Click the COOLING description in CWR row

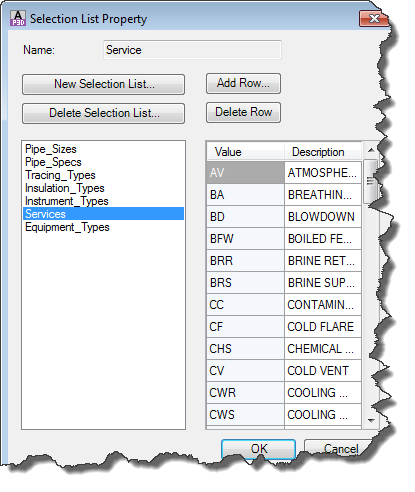tap(323, 393)
